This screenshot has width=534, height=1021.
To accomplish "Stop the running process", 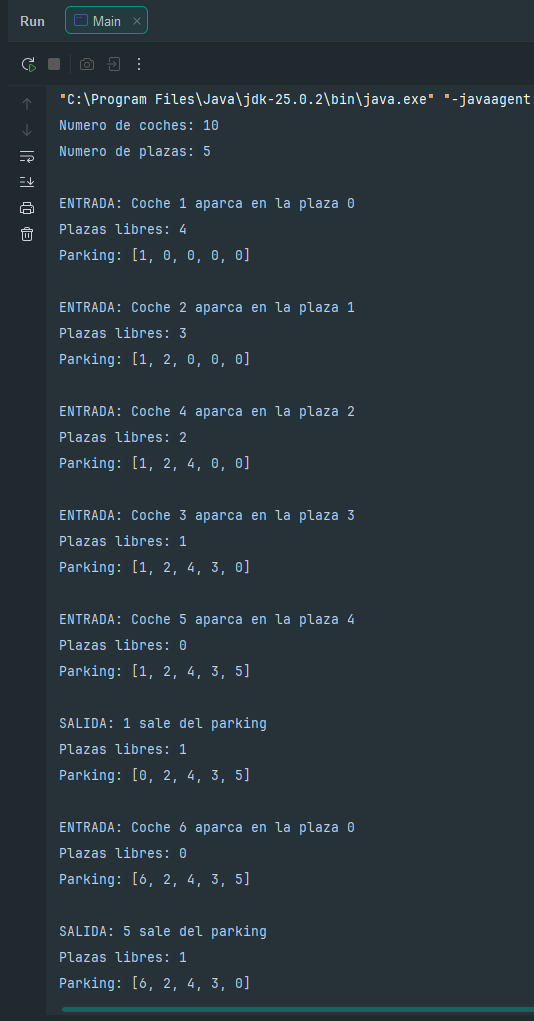I will tap(54, 64).
